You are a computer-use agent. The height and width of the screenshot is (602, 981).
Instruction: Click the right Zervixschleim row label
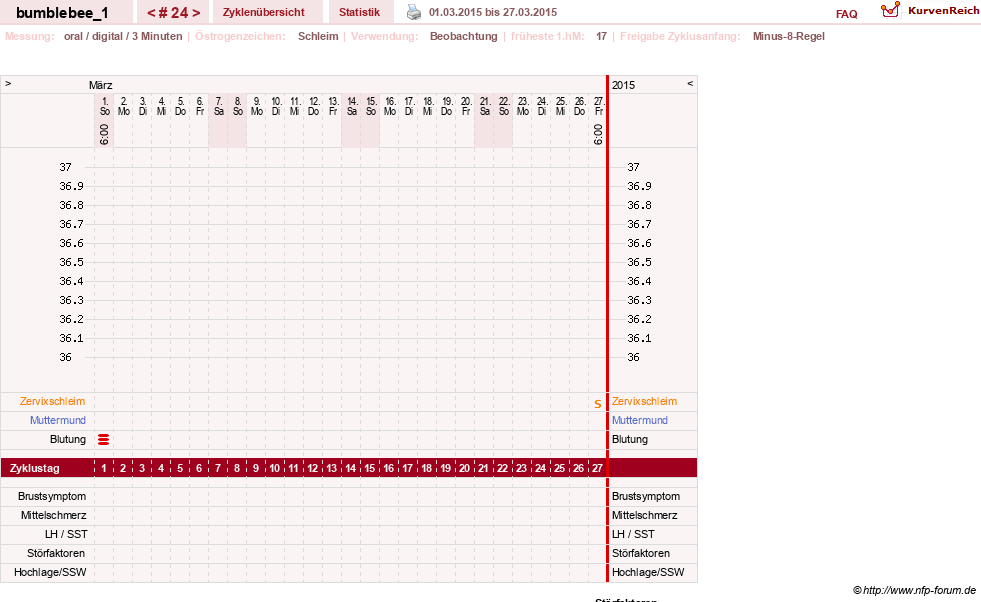tap(644, 402)
